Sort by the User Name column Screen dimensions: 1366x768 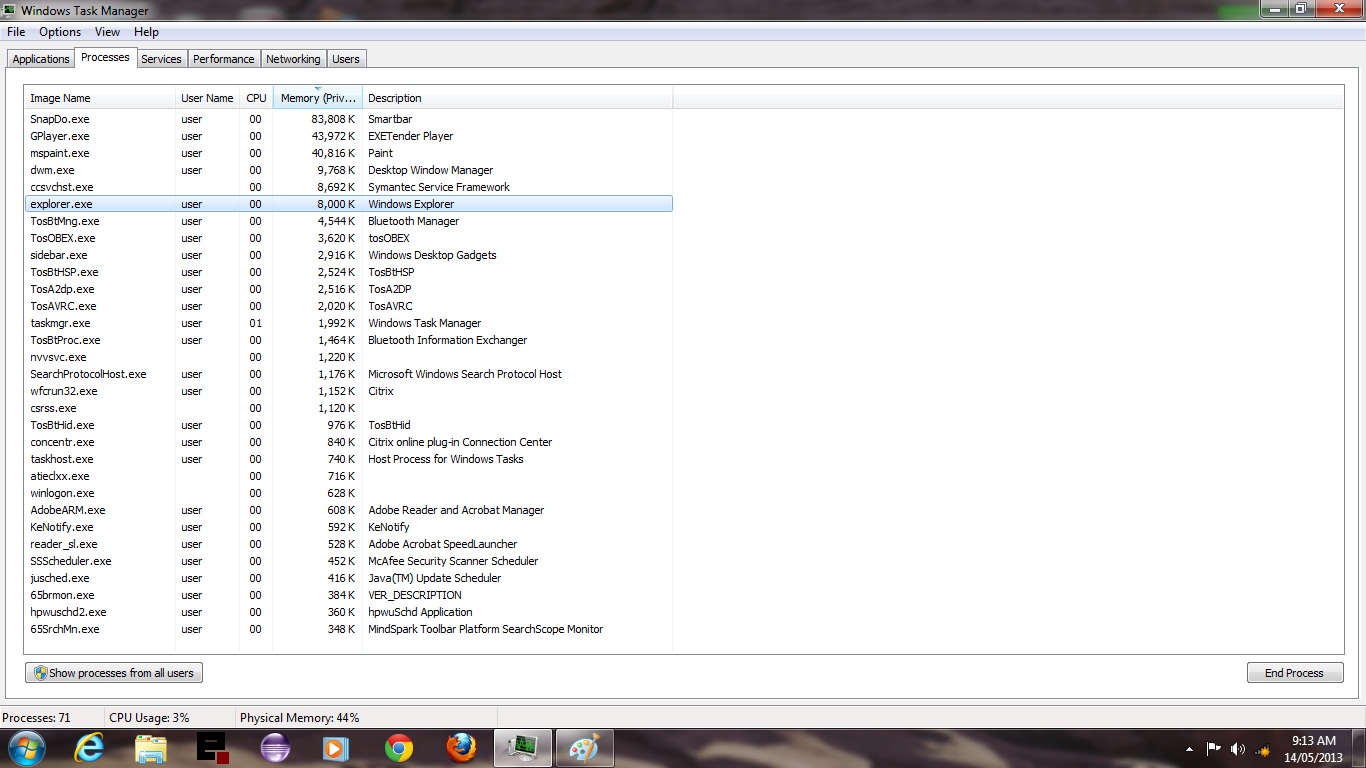coord(207,98)
